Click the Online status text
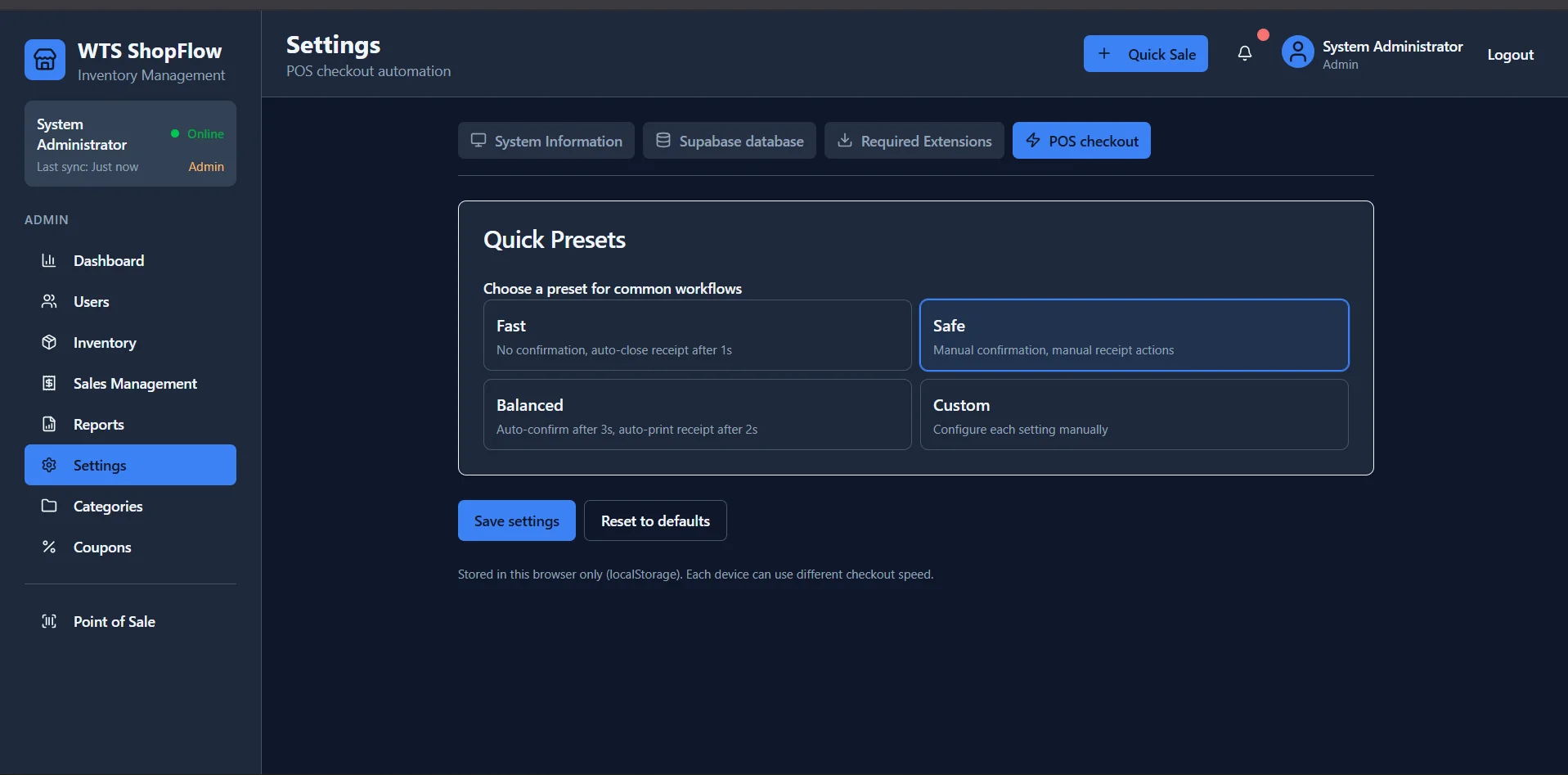 [x=205, y=133]
